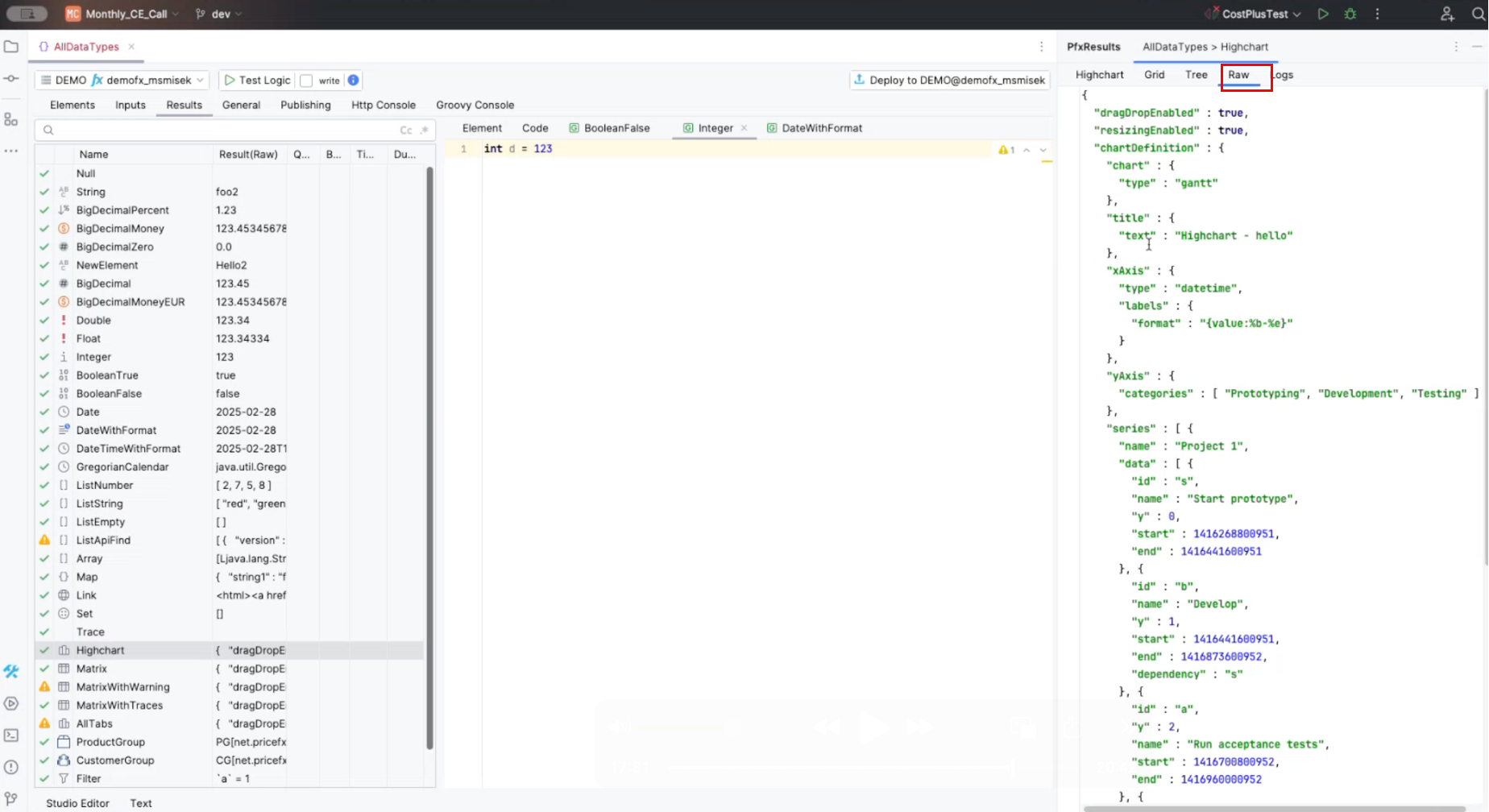The image size is (1489, 812).
Task: Open the Terminal tool window
Action: pyautogui.click(x=11, y=735)
